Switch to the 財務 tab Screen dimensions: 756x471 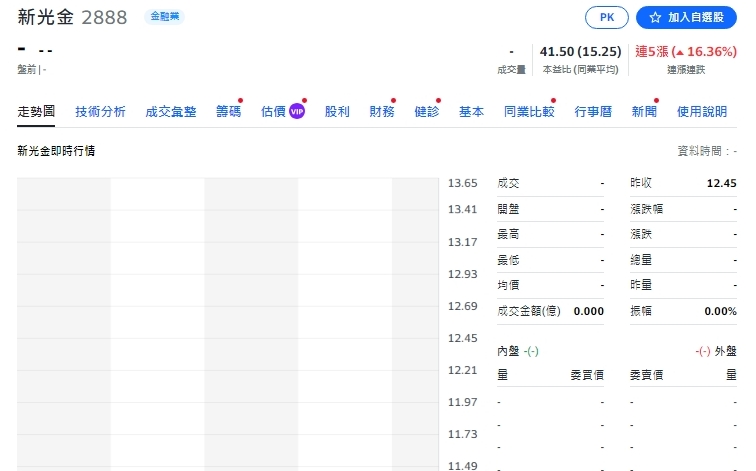coord(382,112)
